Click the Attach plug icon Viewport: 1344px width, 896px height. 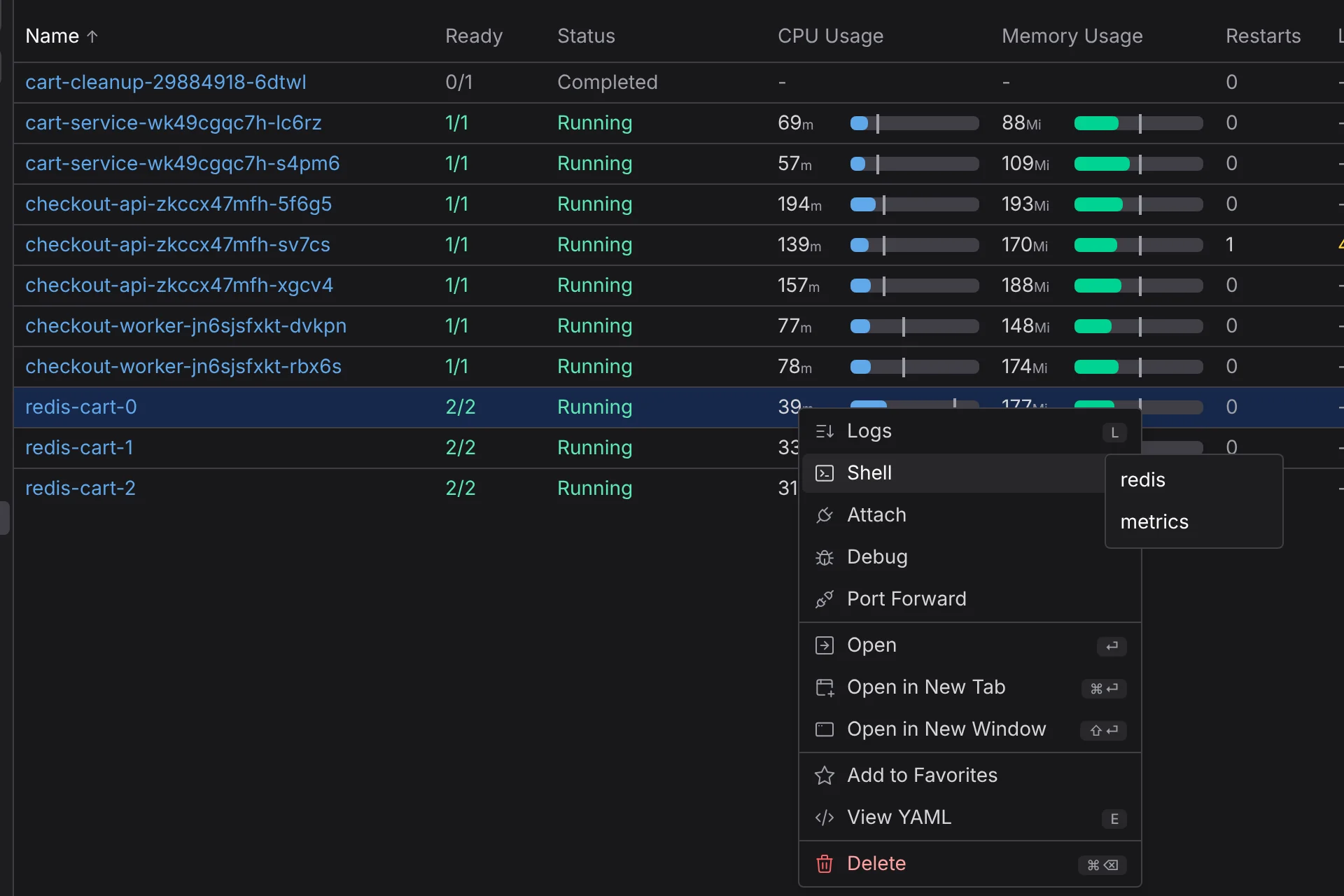tap(825, 515)
